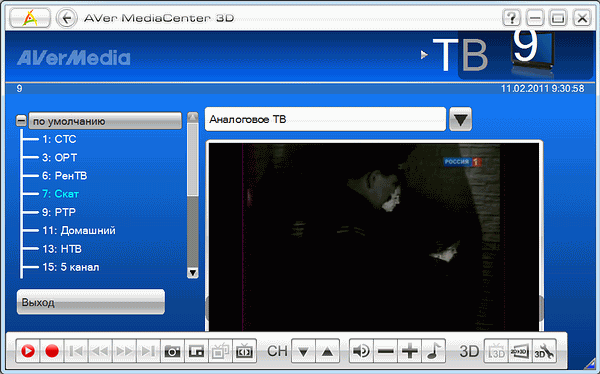
Task: Select channel '15: 5 канал'
Action: point(71,267)
